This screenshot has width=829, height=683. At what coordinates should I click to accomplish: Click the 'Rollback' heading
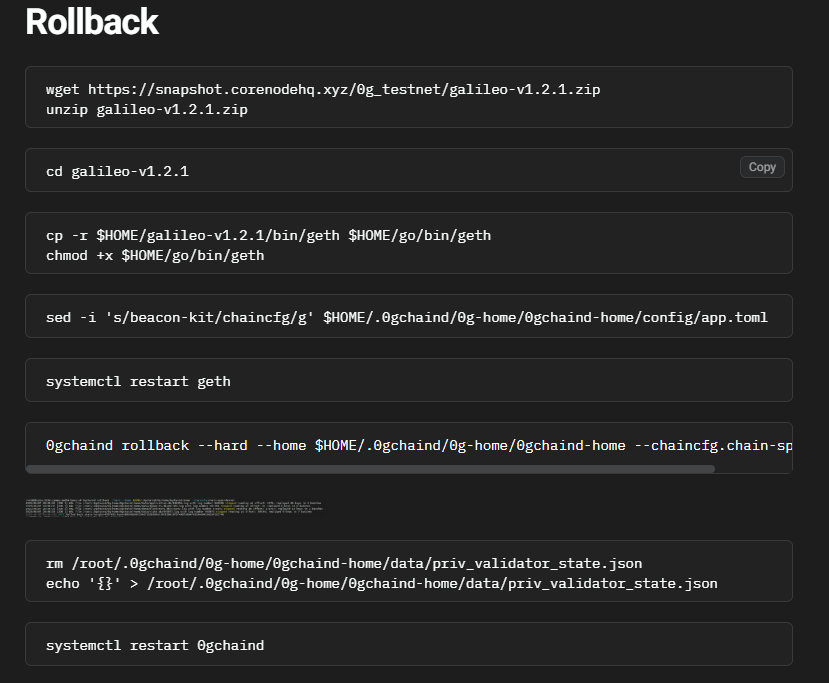[x=92, y=22]
